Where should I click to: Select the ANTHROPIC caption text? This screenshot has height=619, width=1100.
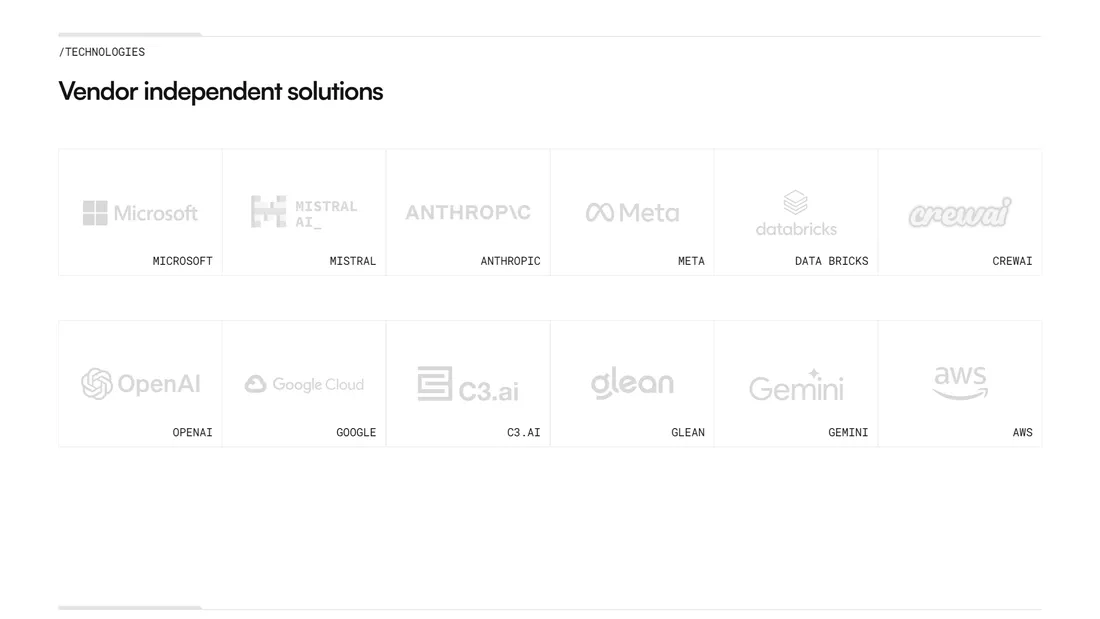point(510,261)
